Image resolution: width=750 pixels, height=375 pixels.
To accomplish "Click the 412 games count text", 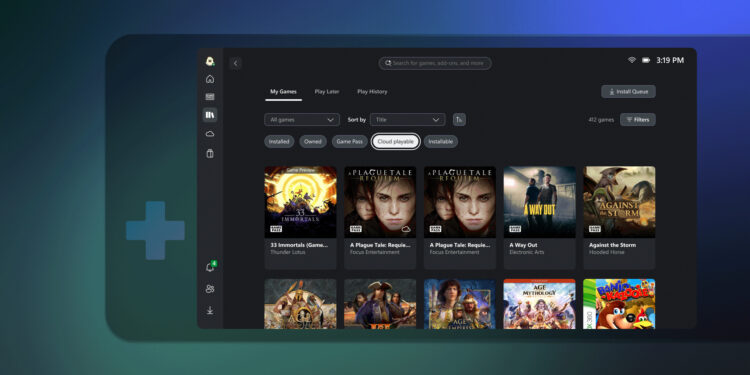I will tap(601, 120).
